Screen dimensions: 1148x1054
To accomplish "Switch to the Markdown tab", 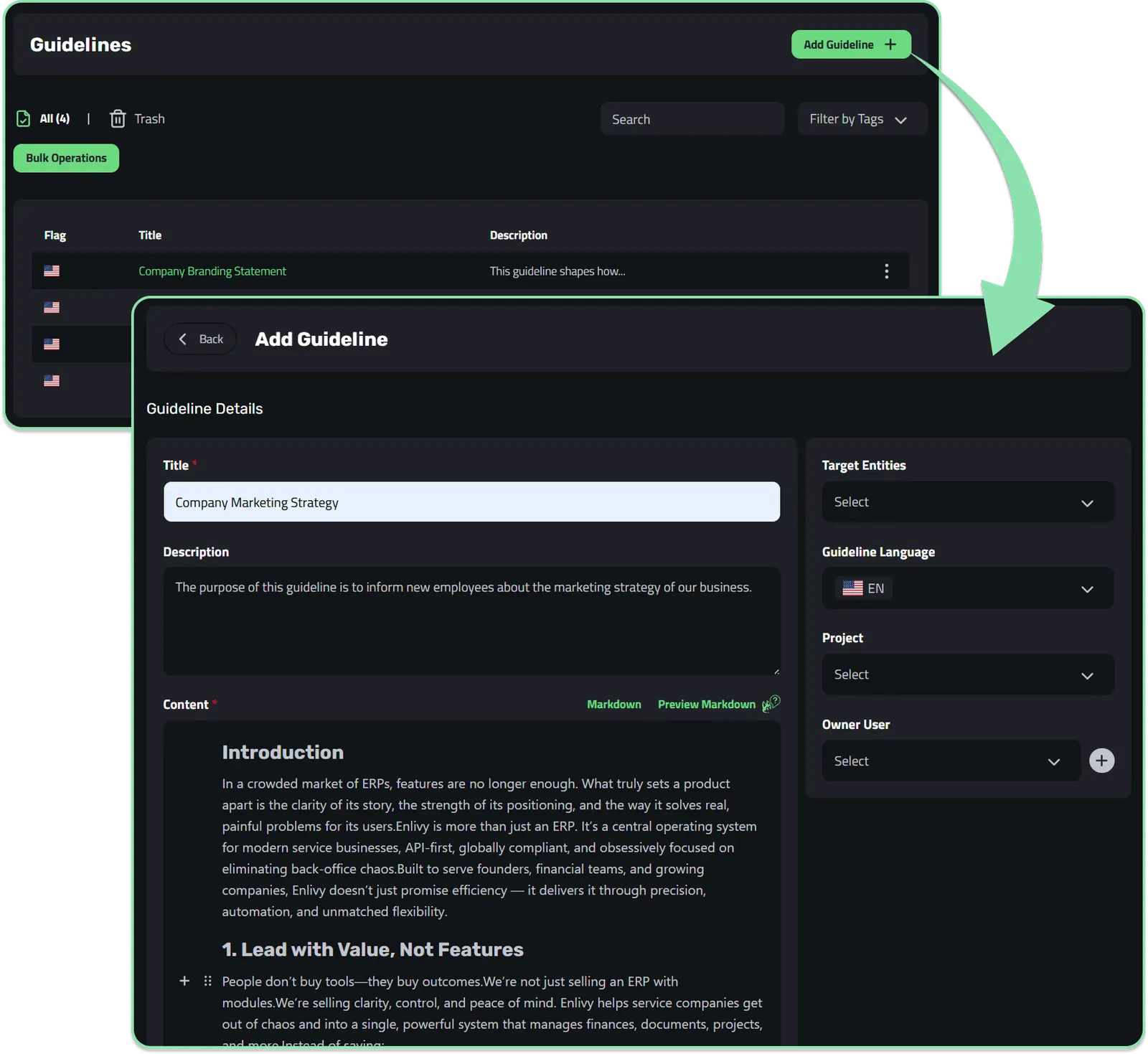I will pyautogui.click(x=614, y=705).
